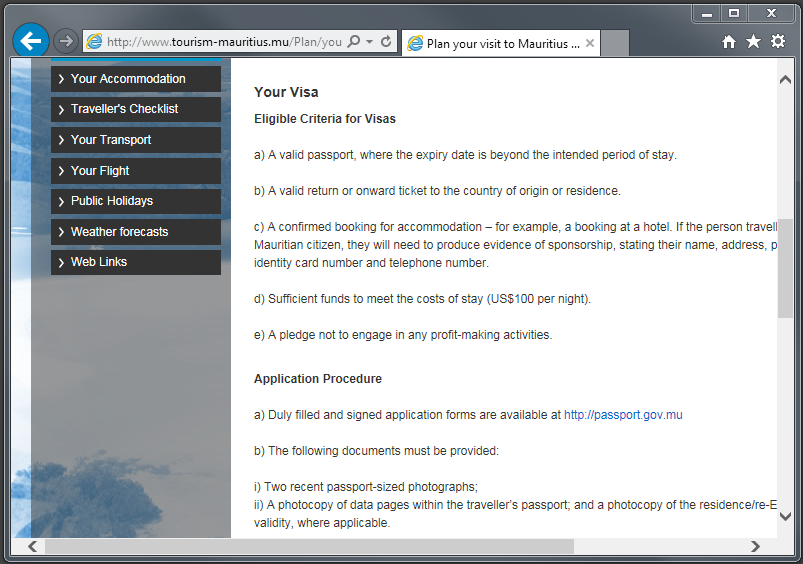Click the vertical scrollbar down arrow
This screenshot has width=803, height=564.
coord(785,516)
